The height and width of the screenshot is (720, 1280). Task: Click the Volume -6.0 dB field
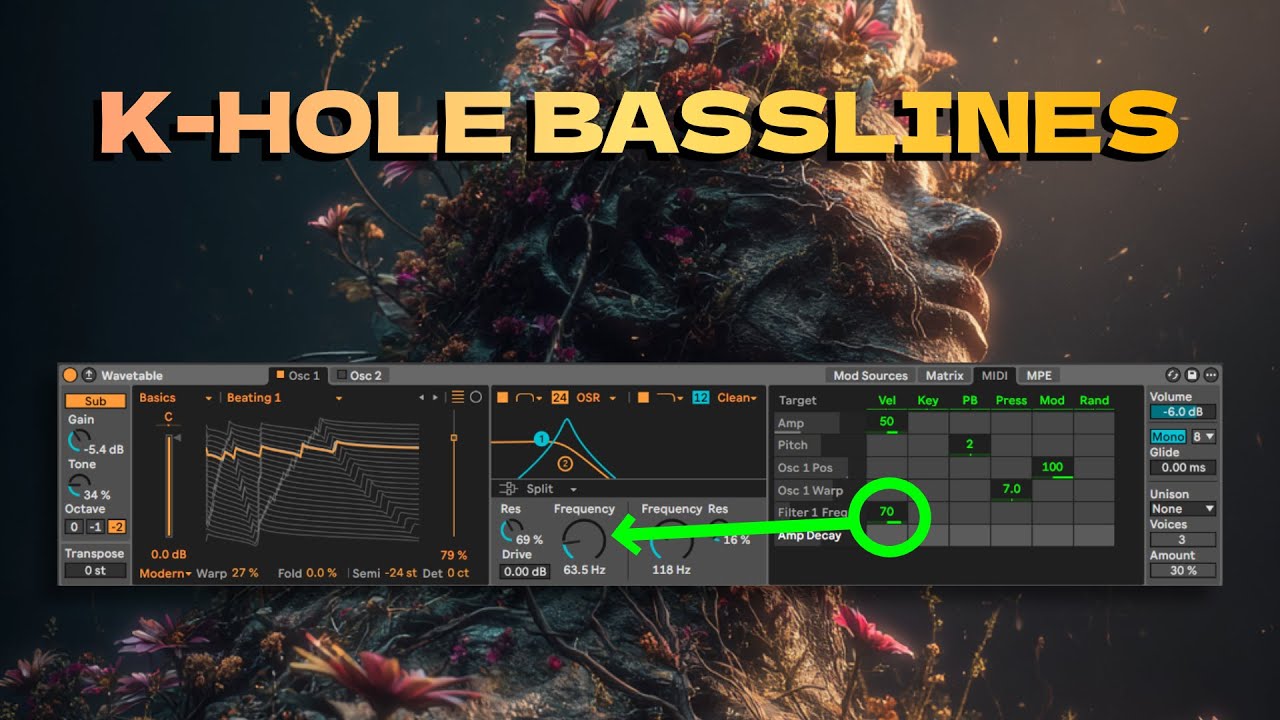1182,412
